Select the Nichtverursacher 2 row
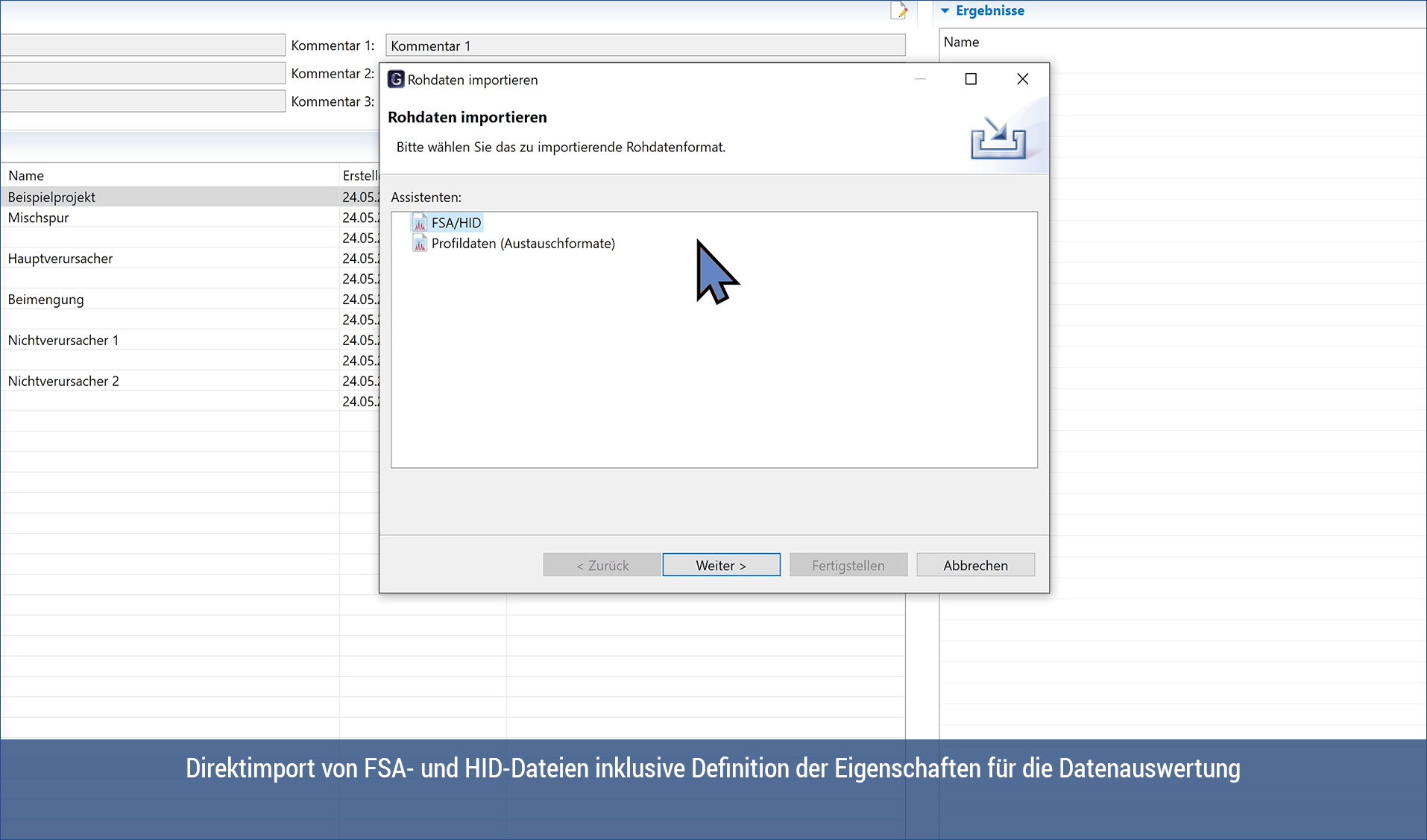Image resolution: width=1427 pixels, height=840 pixels. click(190, 381)
